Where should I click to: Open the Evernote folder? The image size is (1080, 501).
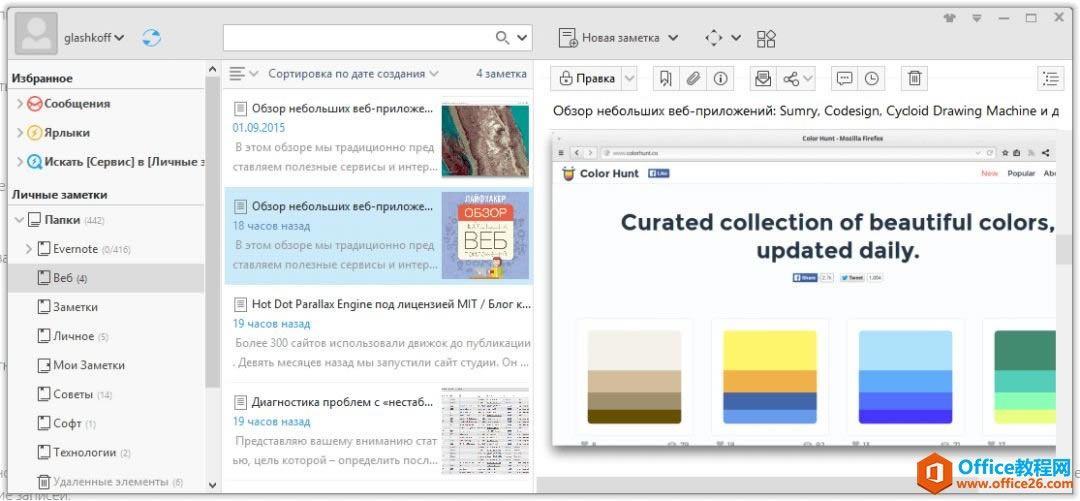pyautogui.click(x=83, y=249)
